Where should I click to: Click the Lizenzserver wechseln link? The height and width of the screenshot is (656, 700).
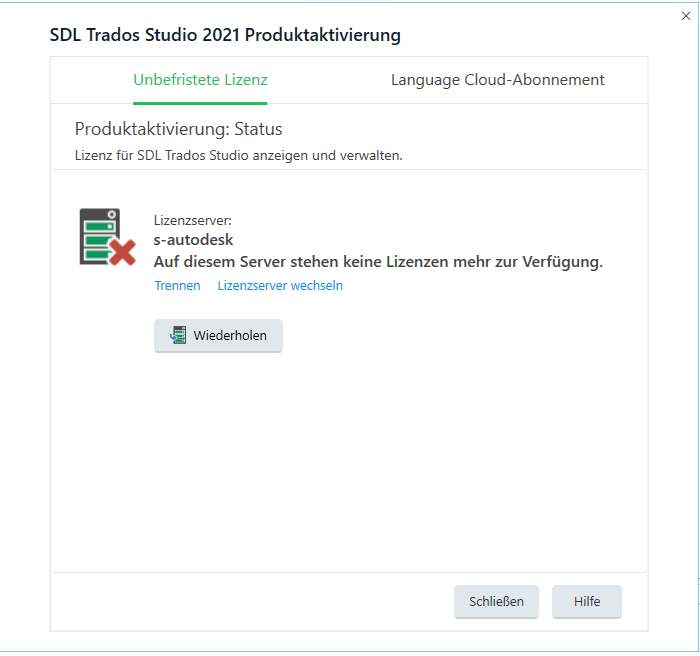click(280, 285)
